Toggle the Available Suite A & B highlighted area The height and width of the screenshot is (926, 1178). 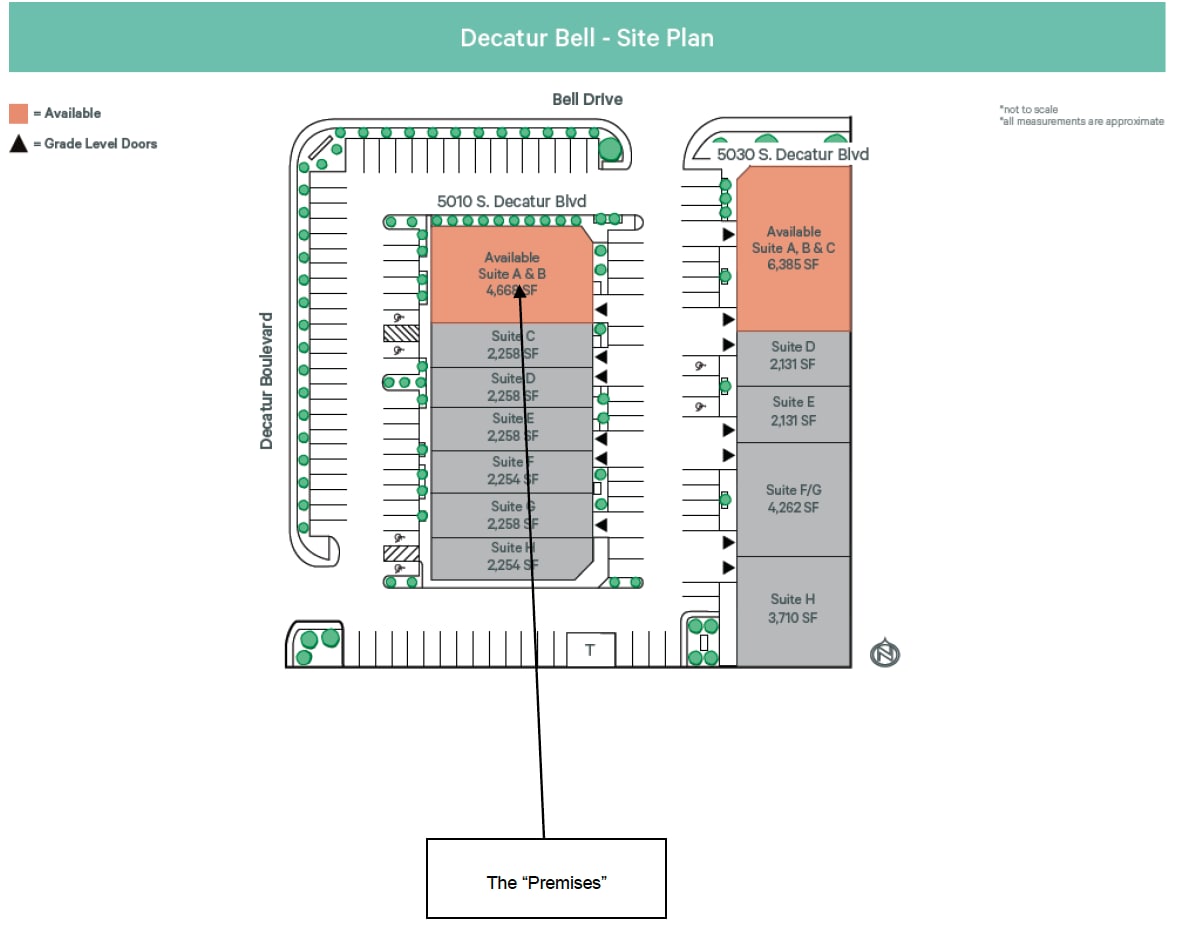pos(510,272)
